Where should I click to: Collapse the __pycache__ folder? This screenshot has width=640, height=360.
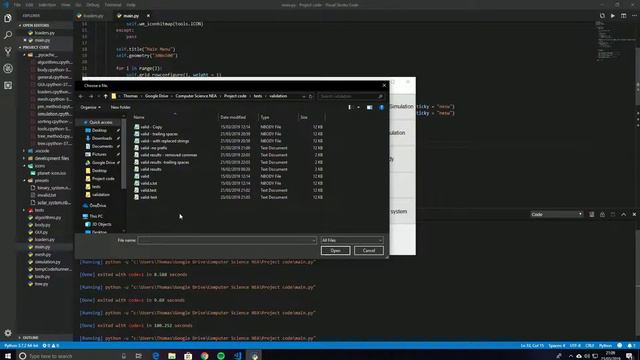[x=46, y=55]
